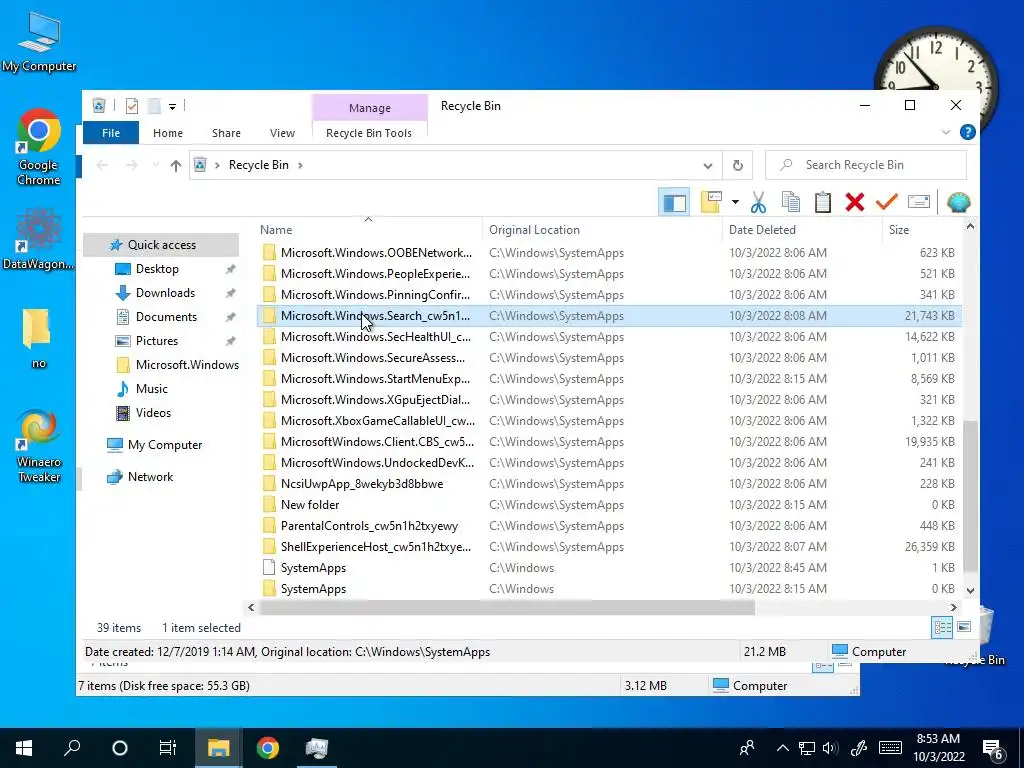
Task: Switch to the Share ribbon tab
Action: pos(226,133)
